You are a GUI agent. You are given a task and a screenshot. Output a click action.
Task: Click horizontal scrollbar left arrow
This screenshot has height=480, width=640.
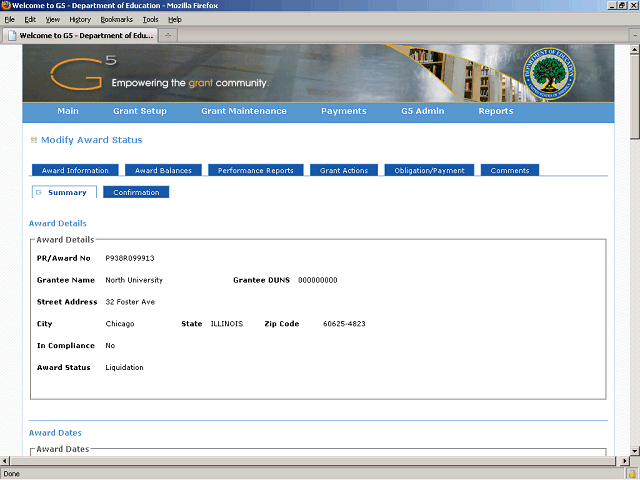[x=5, y=461]
